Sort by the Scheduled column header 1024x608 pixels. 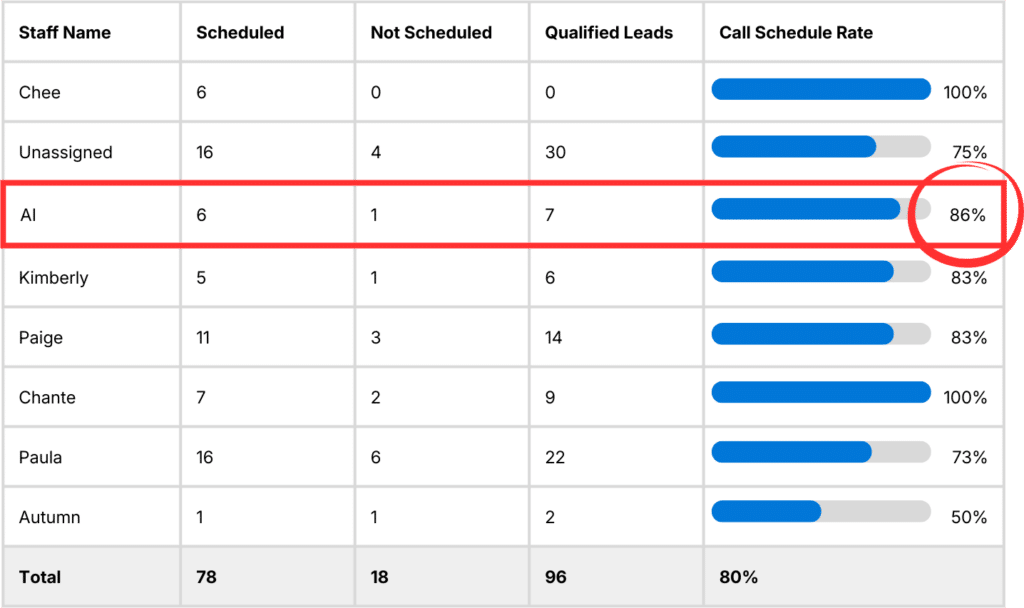pyautogui.click(x=240, y=33)
